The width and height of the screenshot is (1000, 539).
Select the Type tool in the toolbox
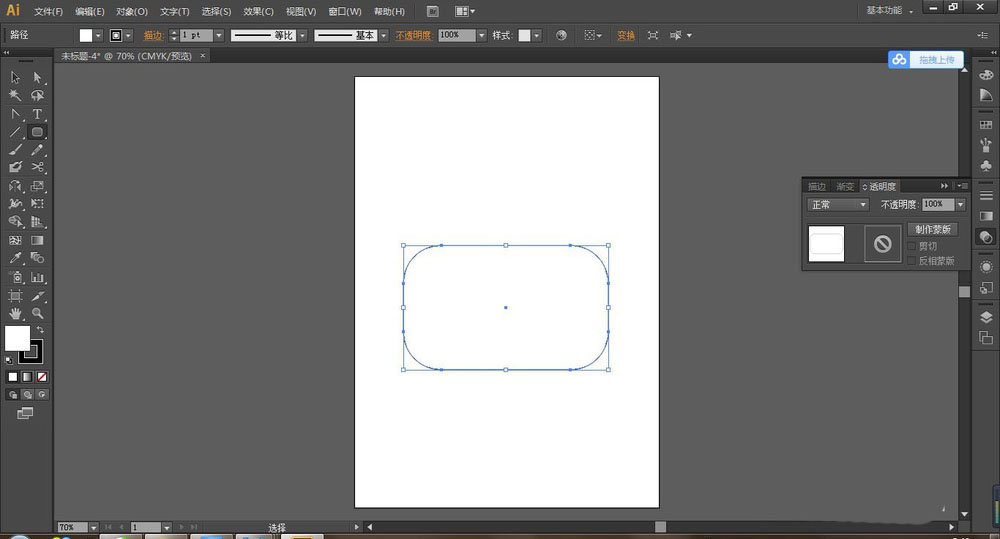click(38, 114)
